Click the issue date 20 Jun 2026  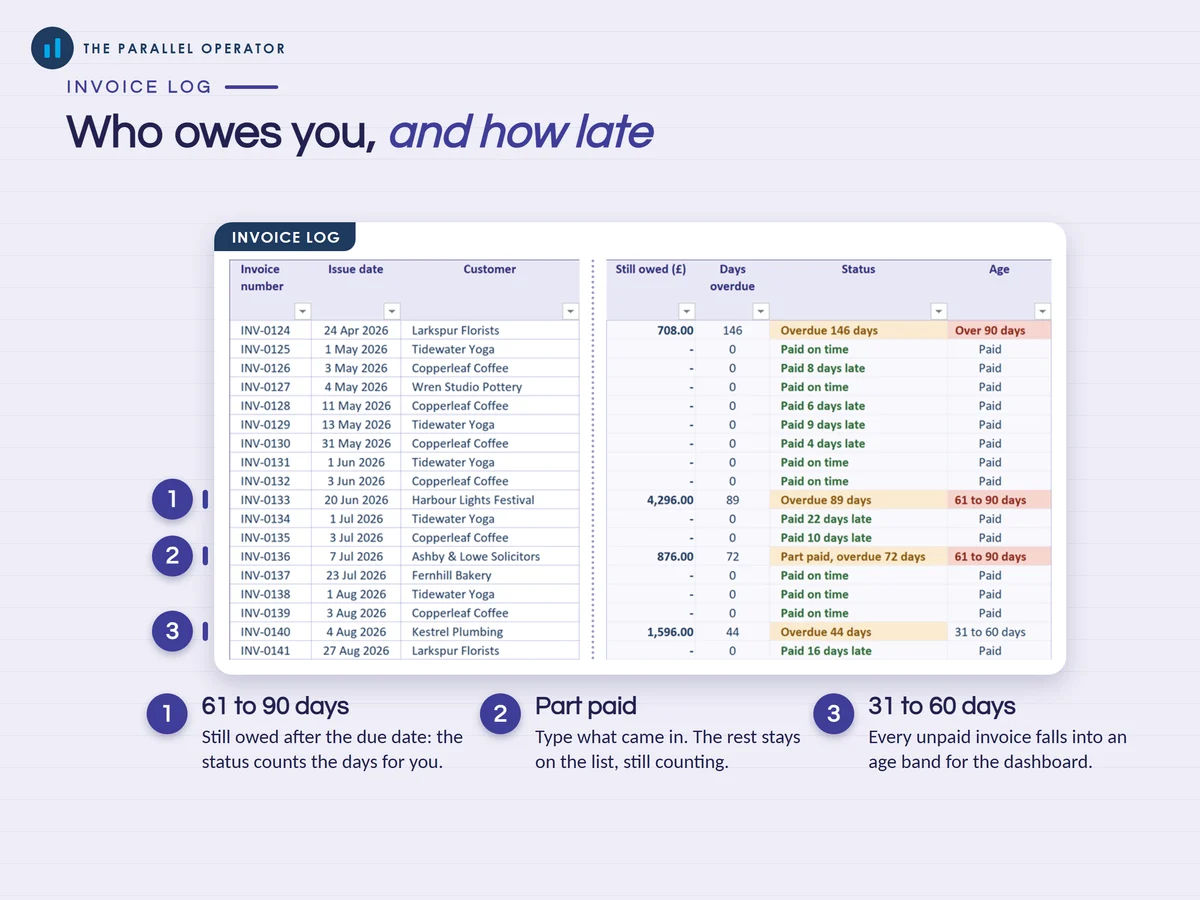pyautogui.click(x=356, y=500)
